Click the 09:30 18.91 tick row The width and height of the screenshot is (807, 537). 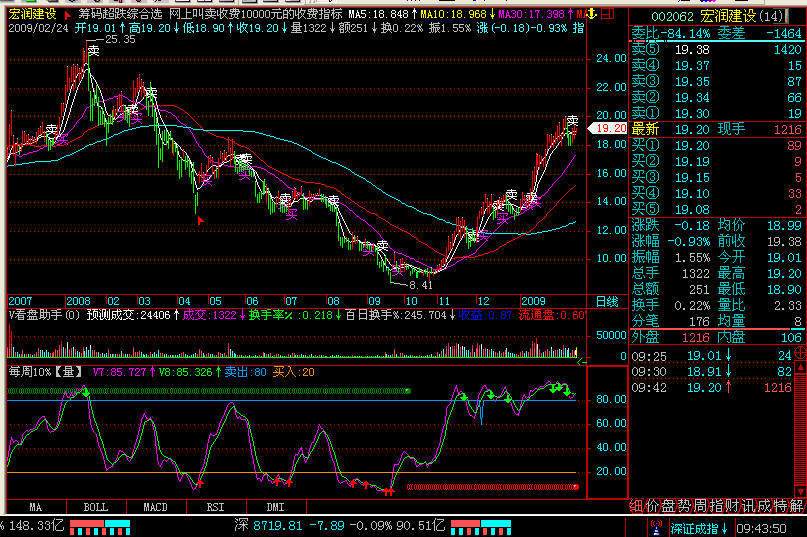[712, 371]
